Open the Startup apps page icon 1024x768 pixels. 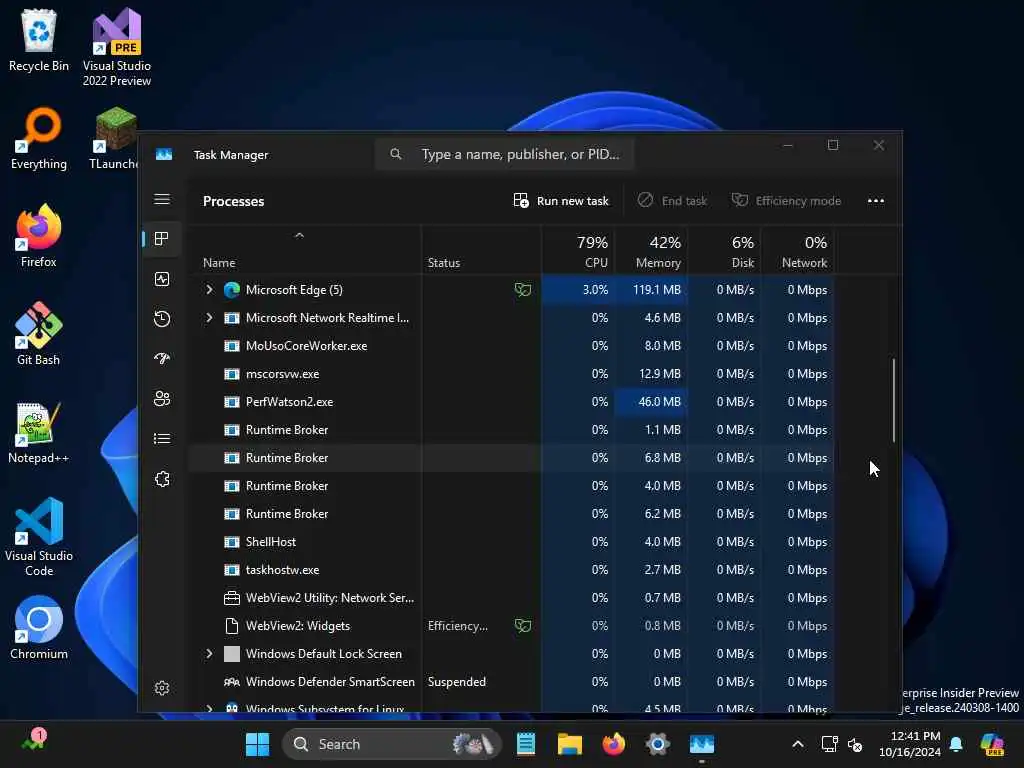(162, 359)
